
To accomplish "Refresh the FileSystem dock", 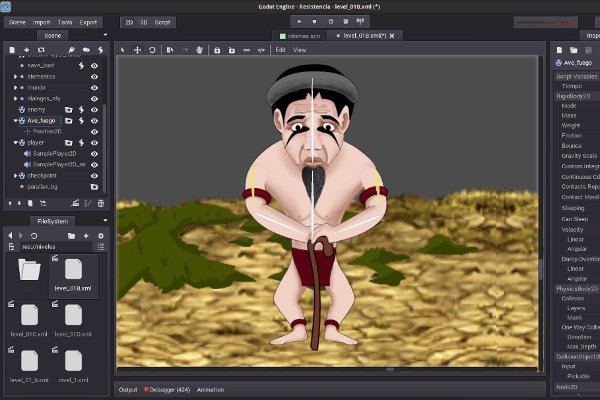I will [x=34, y=236].
